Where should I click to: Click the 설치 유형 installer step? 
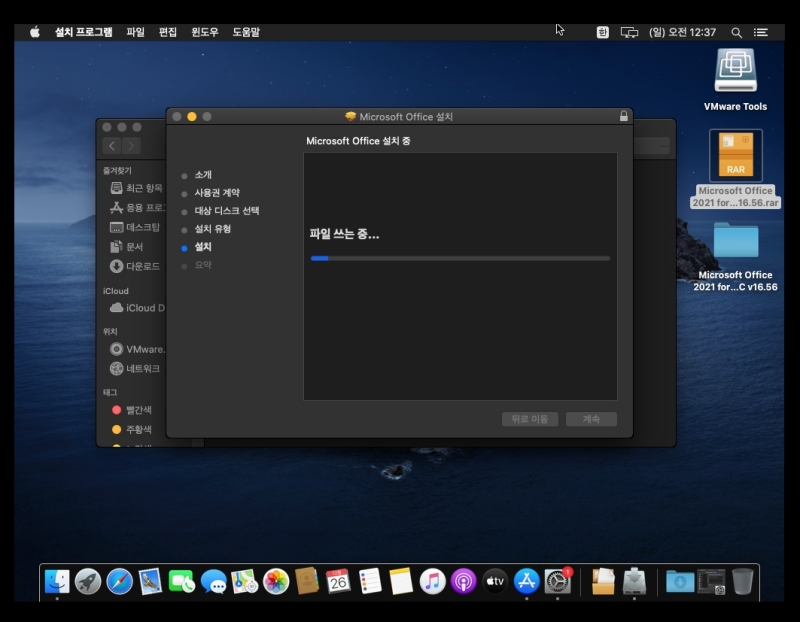pos(212,229)
